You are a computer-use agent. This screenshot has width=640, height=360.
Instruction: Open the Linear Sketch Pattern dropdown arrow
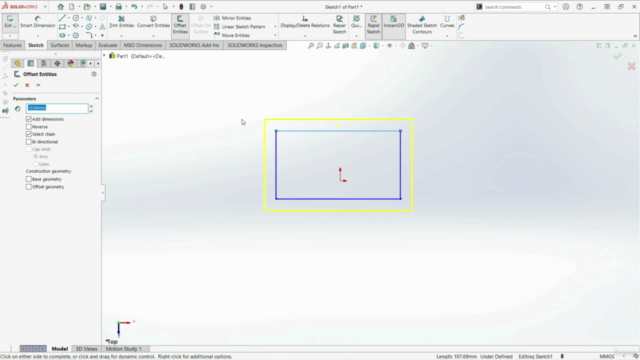coord(275,27)
